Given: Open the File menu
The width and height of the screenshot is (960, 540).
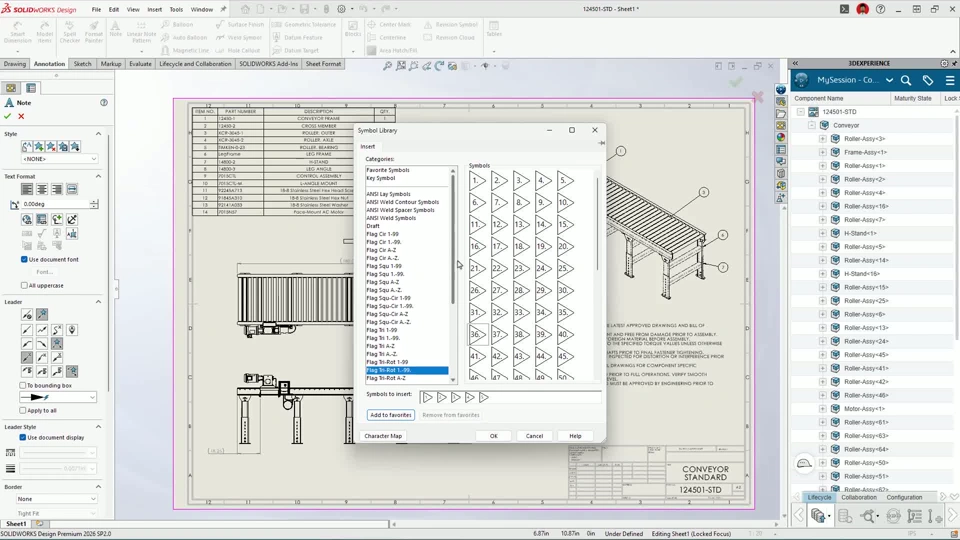Looking at the screenshot, I should tap(96, 9).
